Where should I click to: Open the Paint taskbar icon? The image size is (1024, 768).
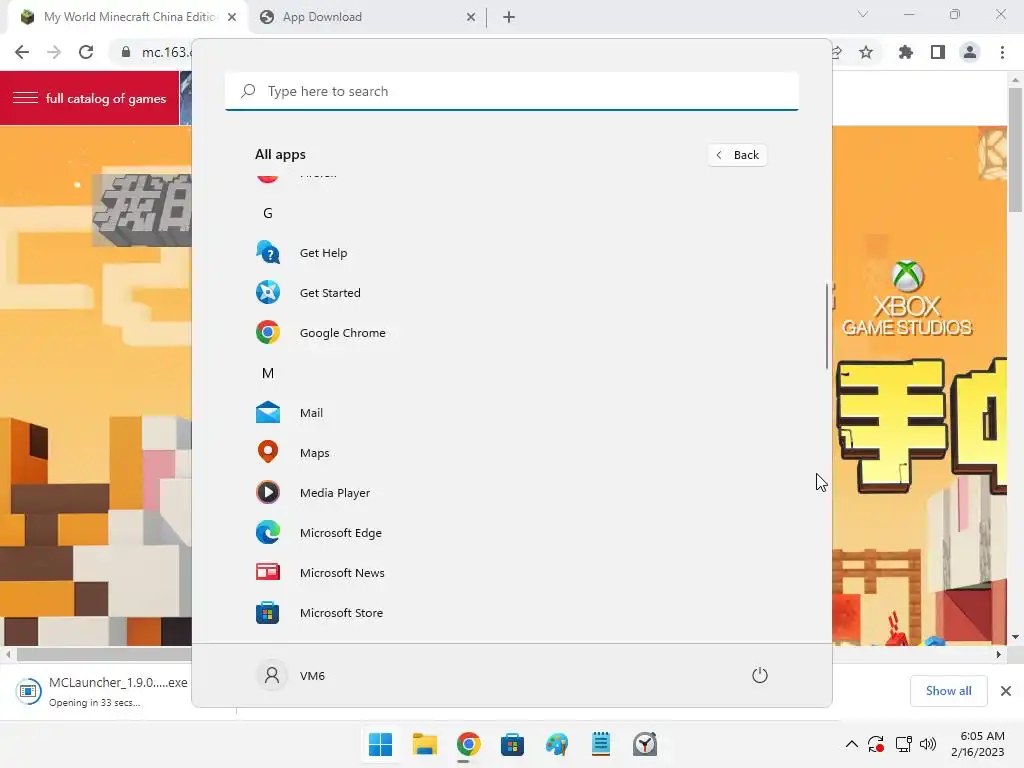click(x=556, y=744)
